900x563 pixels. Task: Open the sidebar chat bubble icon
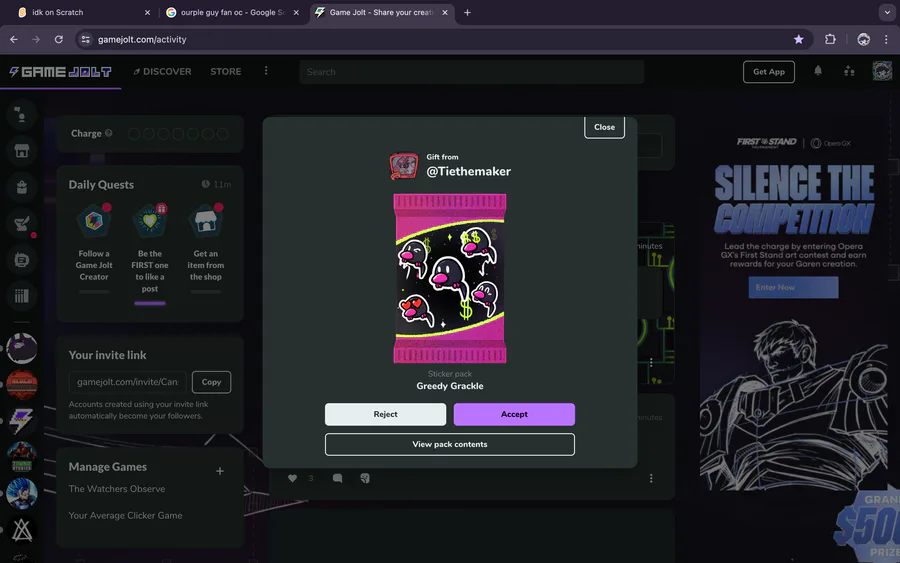tap(22, 260)
